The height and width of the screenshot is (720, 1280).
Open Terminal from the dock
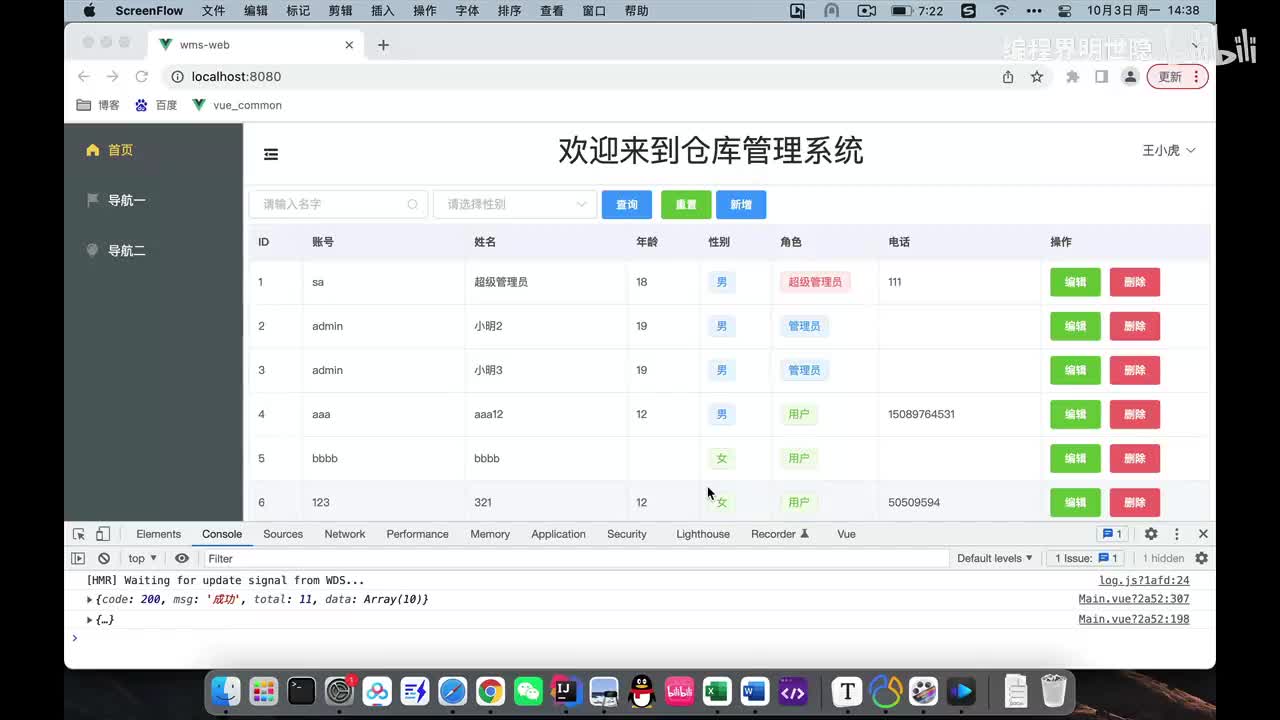tap(301, 691)
